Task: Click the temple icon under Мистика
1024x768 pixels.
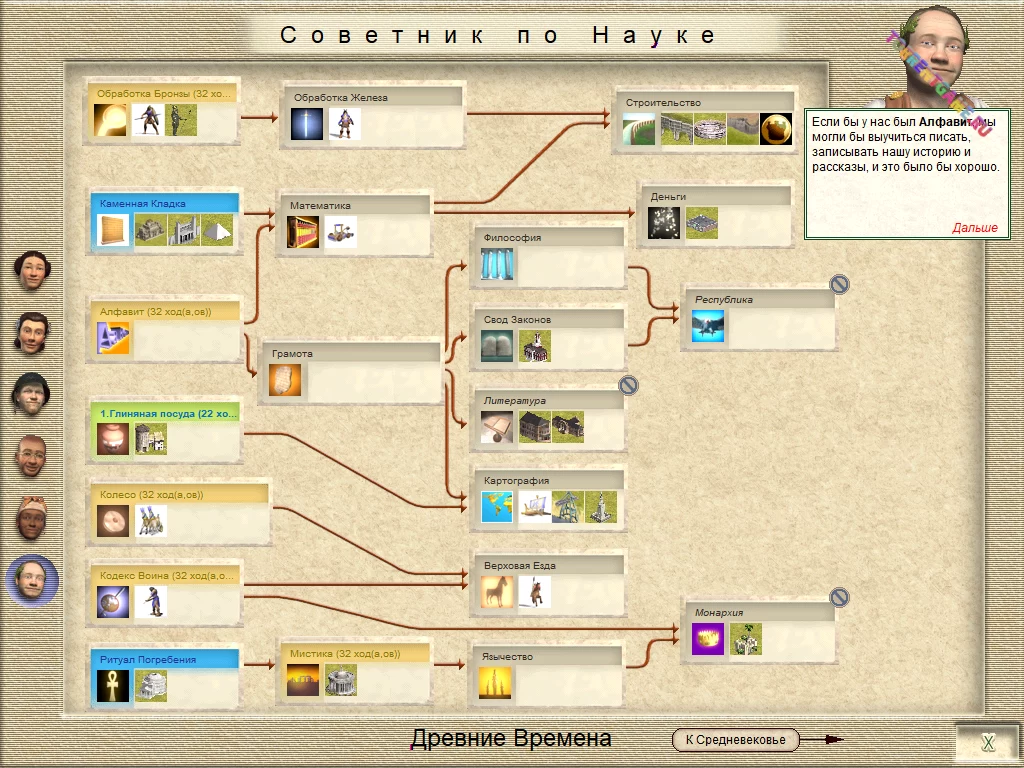Action: [x=341, y=682]
